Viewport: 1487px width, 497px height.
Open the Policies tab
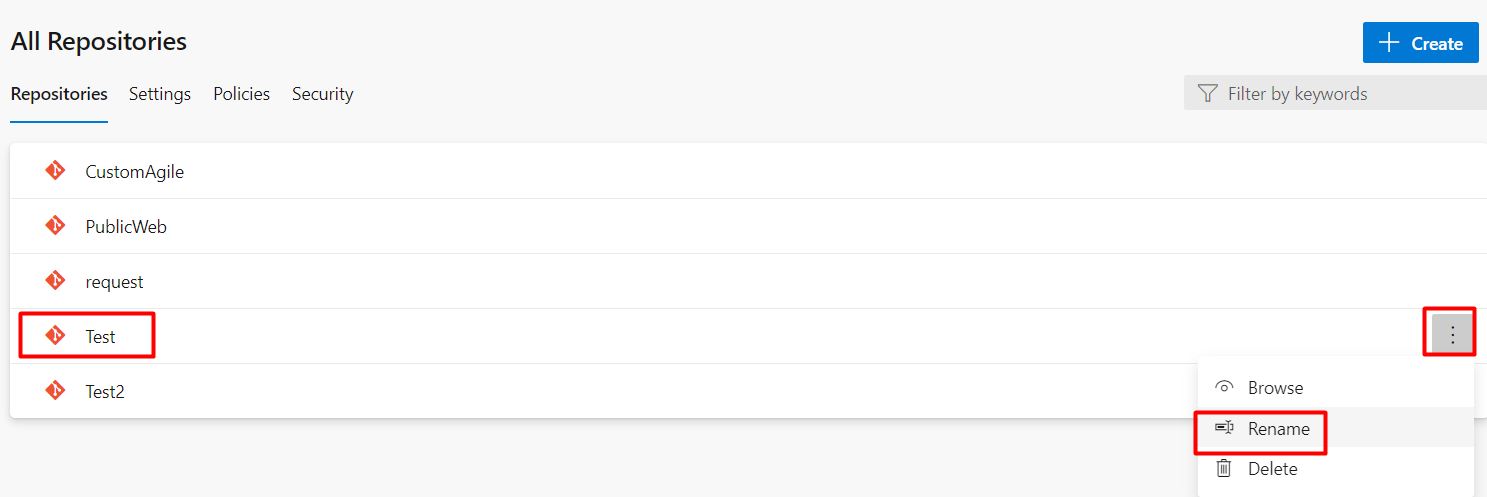click(x=241, y=94)
